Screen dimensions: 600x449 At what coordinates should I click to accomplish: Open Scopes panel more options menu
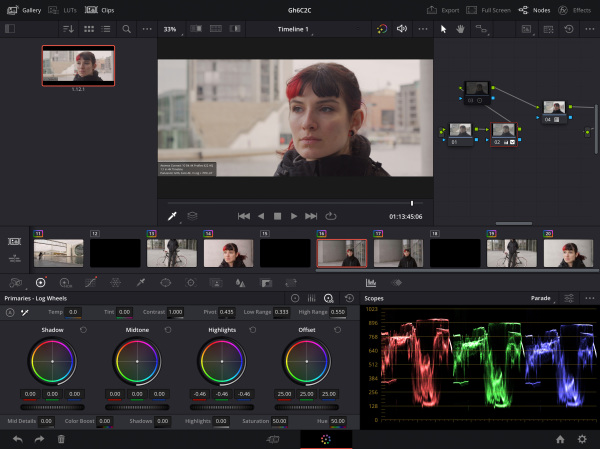pos(590,298)
